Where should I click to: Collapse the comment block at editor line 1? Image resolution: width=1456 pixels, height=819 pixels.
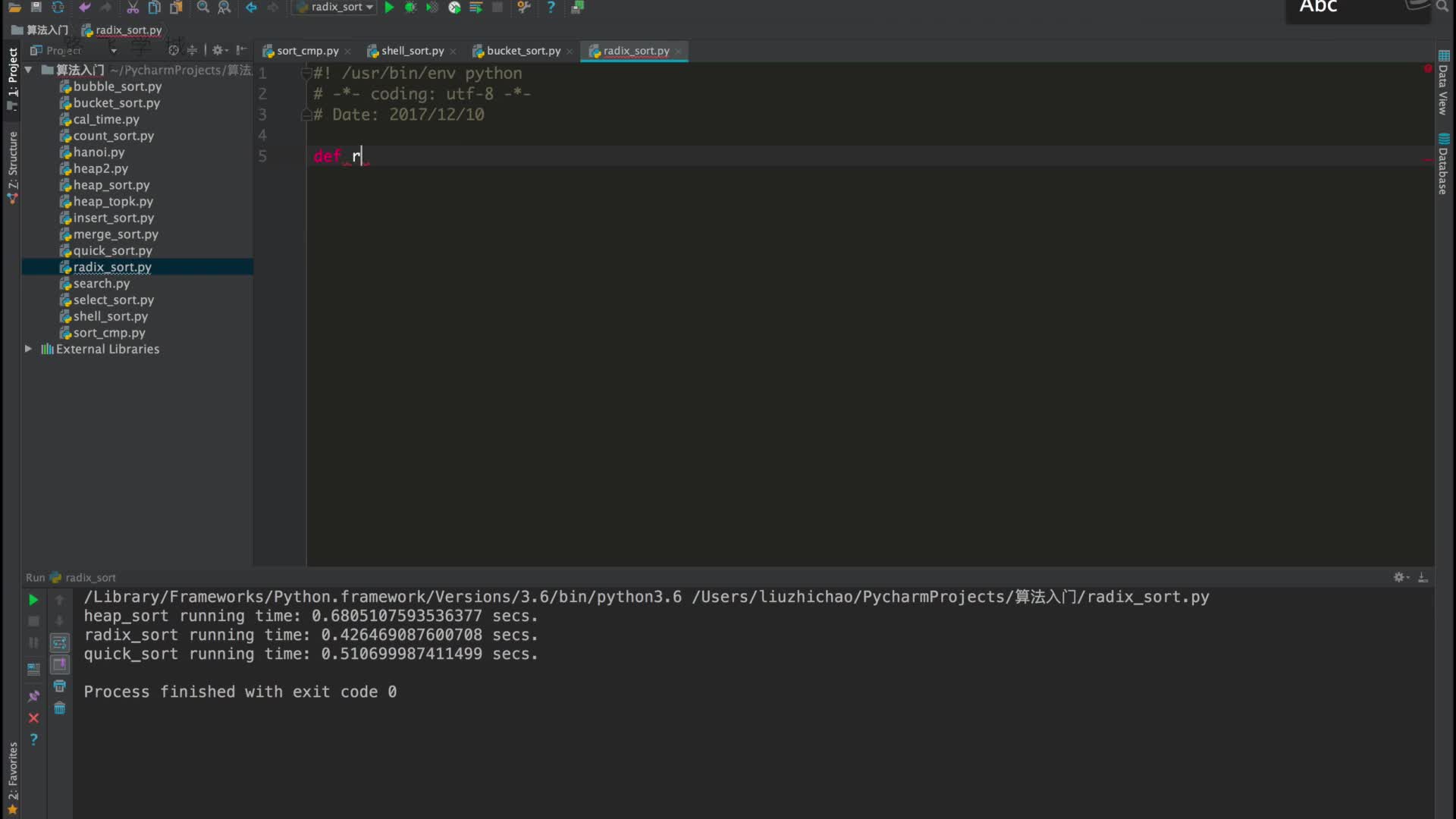(306, 74)
